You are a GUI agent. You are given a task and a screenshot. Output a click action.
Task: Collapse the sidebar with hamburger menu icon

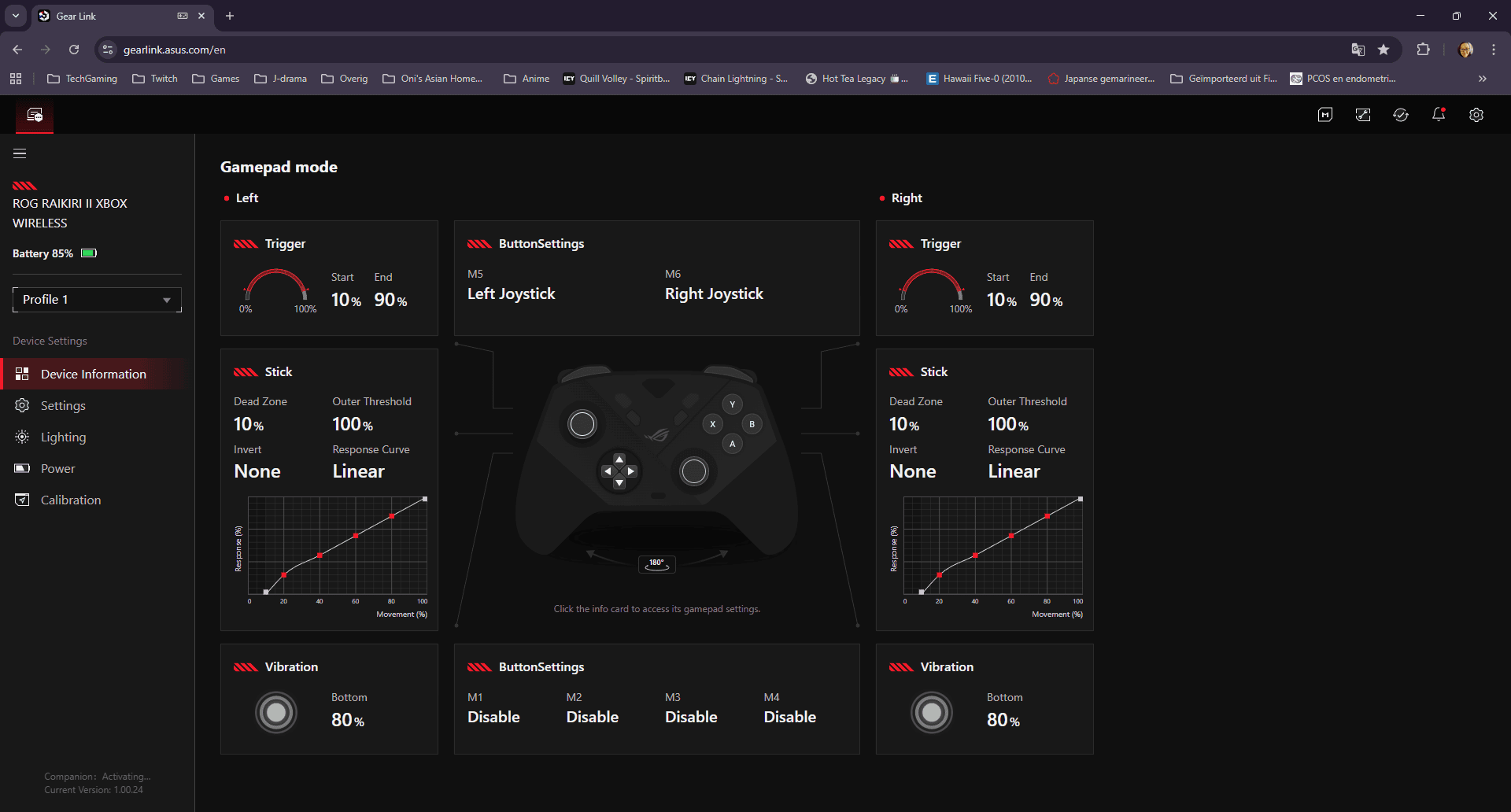[x=20, y=153]
